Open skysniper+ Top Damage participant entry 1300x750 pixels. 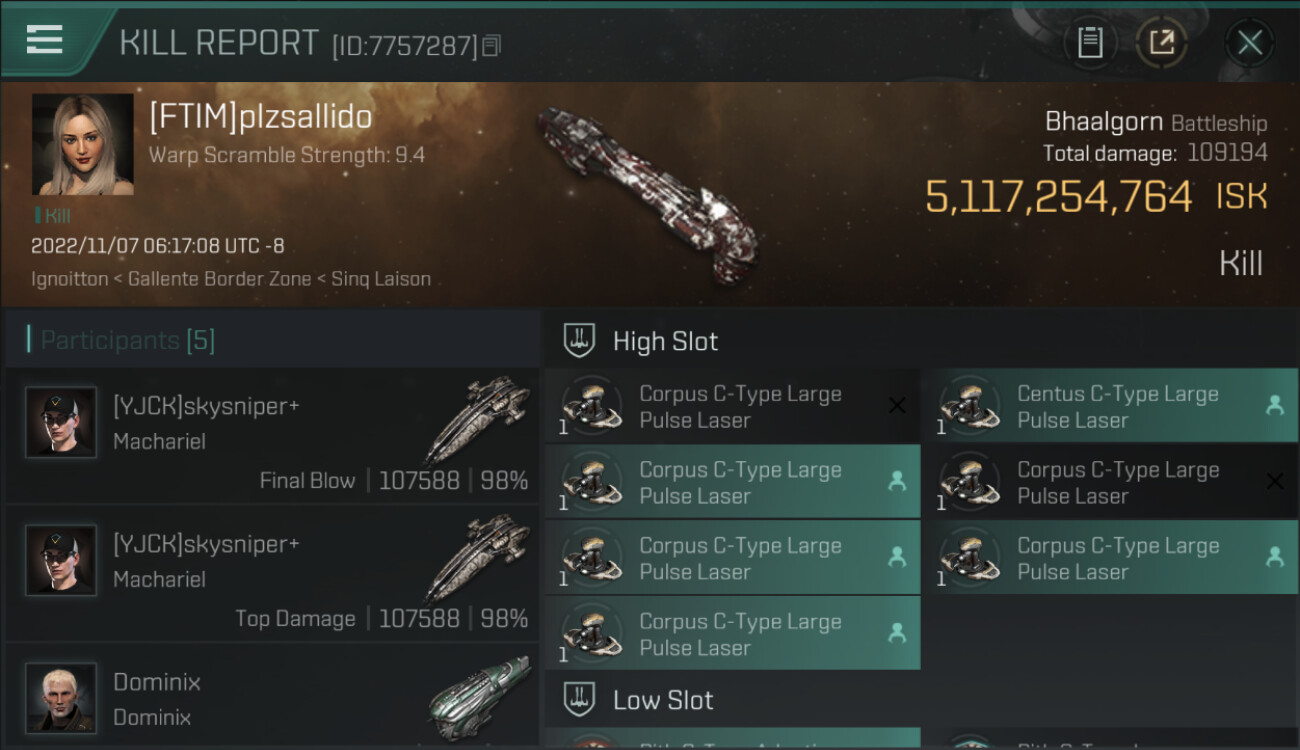point(271,573)
